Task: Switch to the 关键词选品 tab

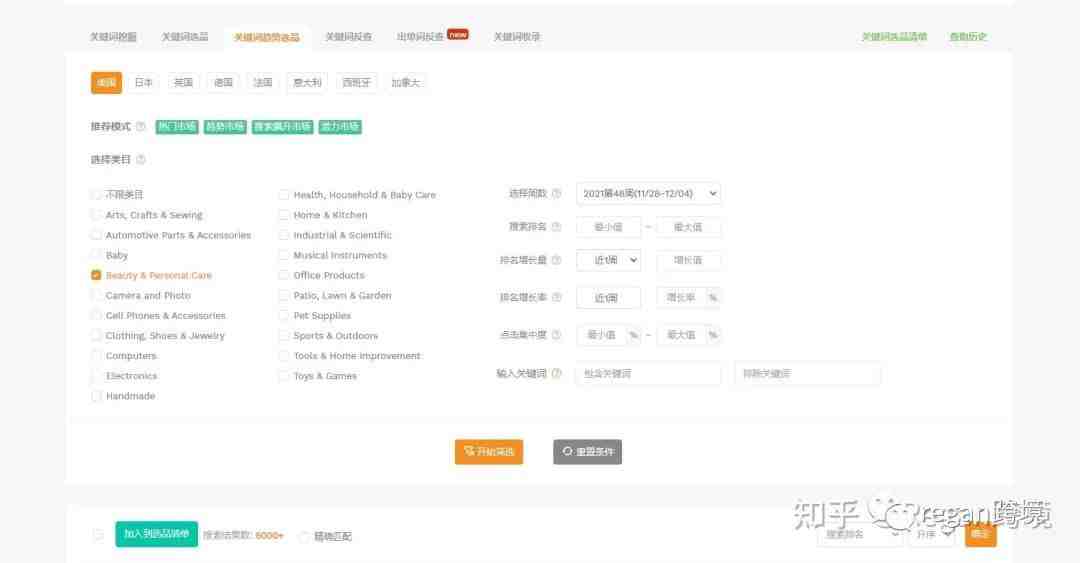Action: (x=185, y=37)
